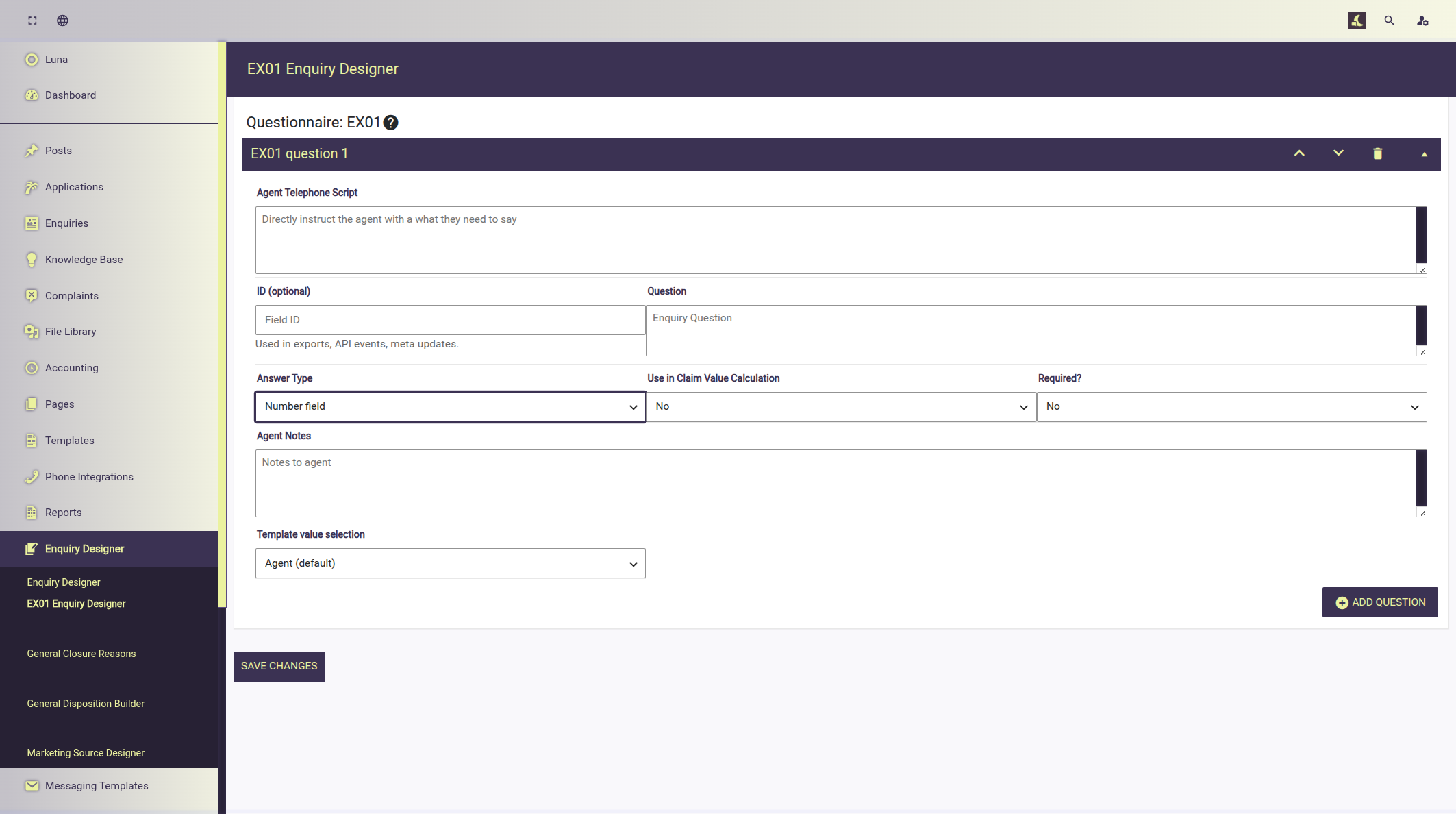Click the File Library icon

[x=32, y=332]
